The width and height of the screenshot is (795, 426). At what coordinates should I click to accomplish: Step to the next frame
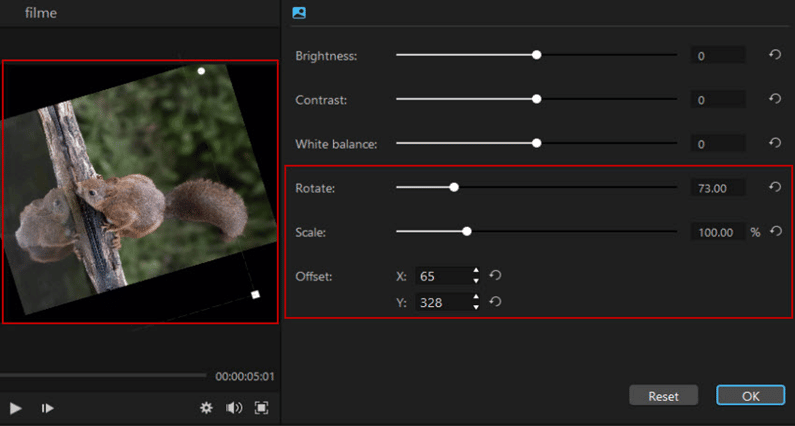pyautogui.click(x=46, y=408)
